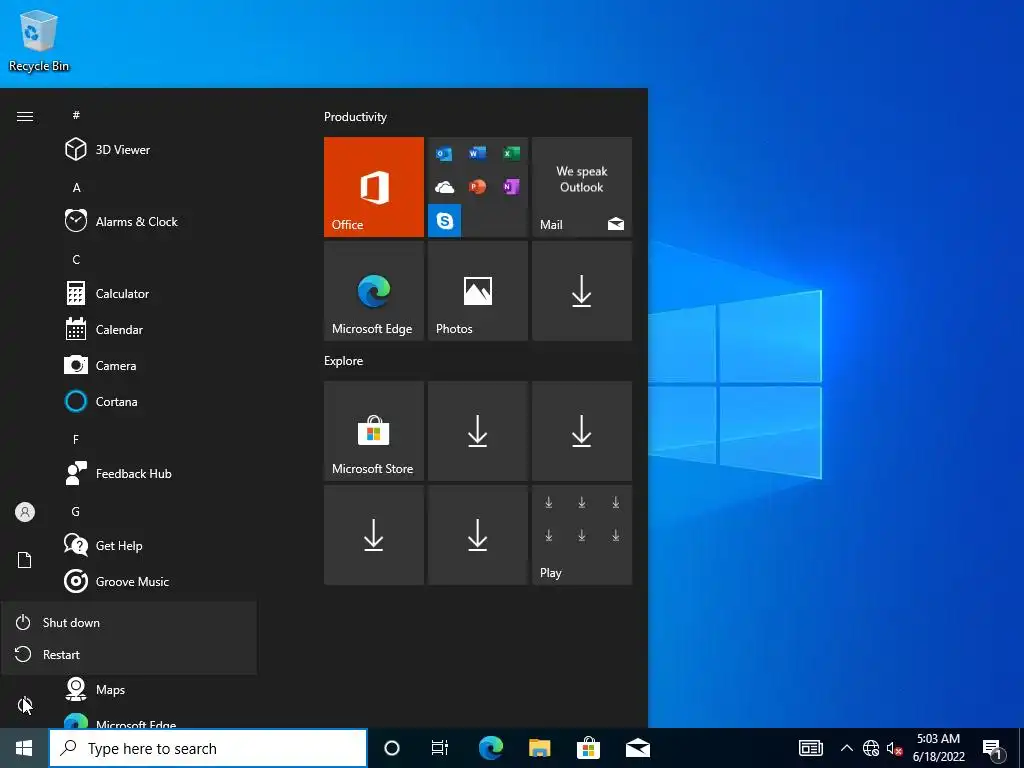Click the Windows Start button
The height and width of the screenshot is (768, 1024).
pyautogui.click(x=24, y=748)
